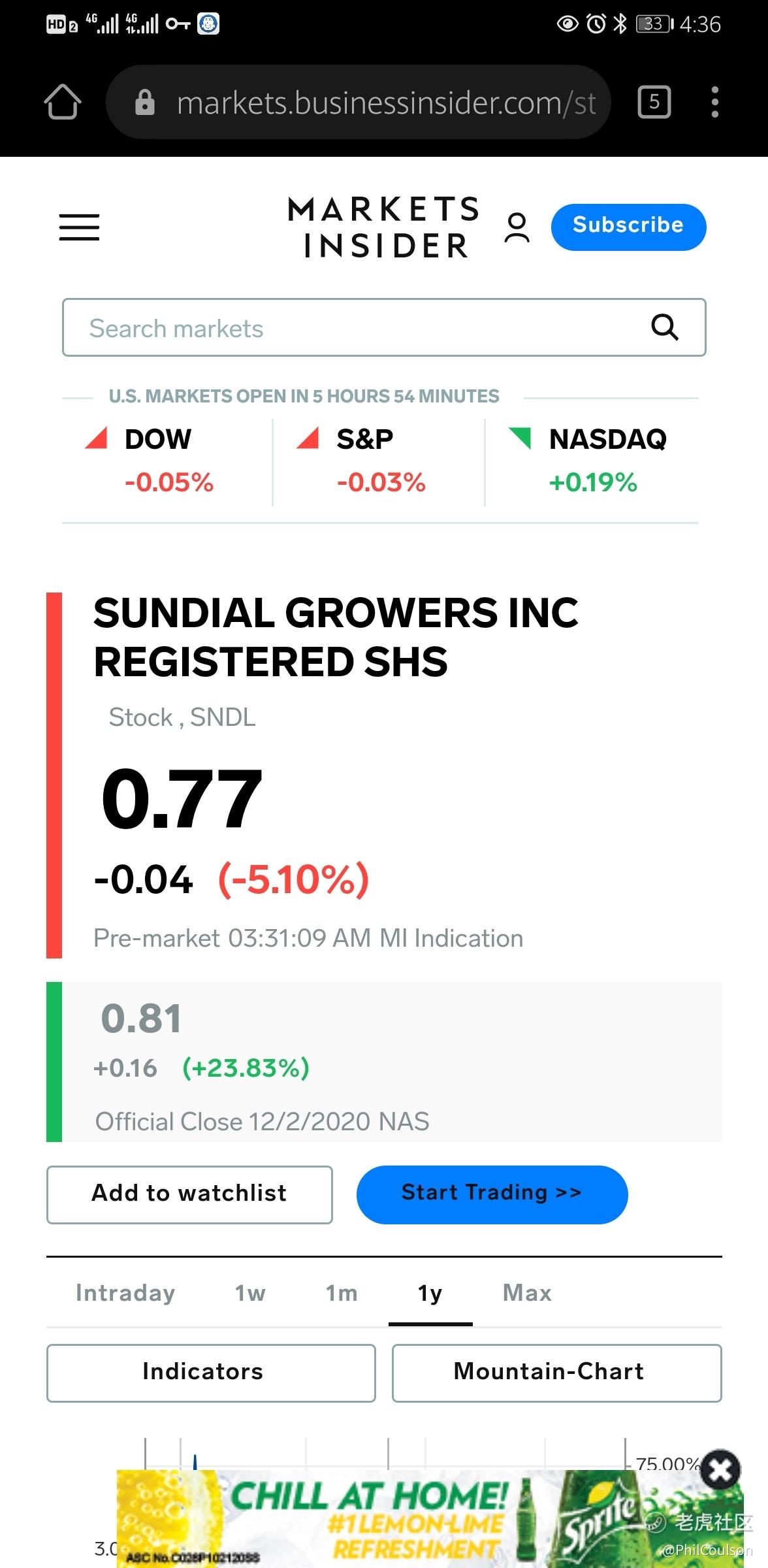The width and height of the screenshot is (768, 1568).
Task: Tap the browser home icon
Action: click(63, 102)
